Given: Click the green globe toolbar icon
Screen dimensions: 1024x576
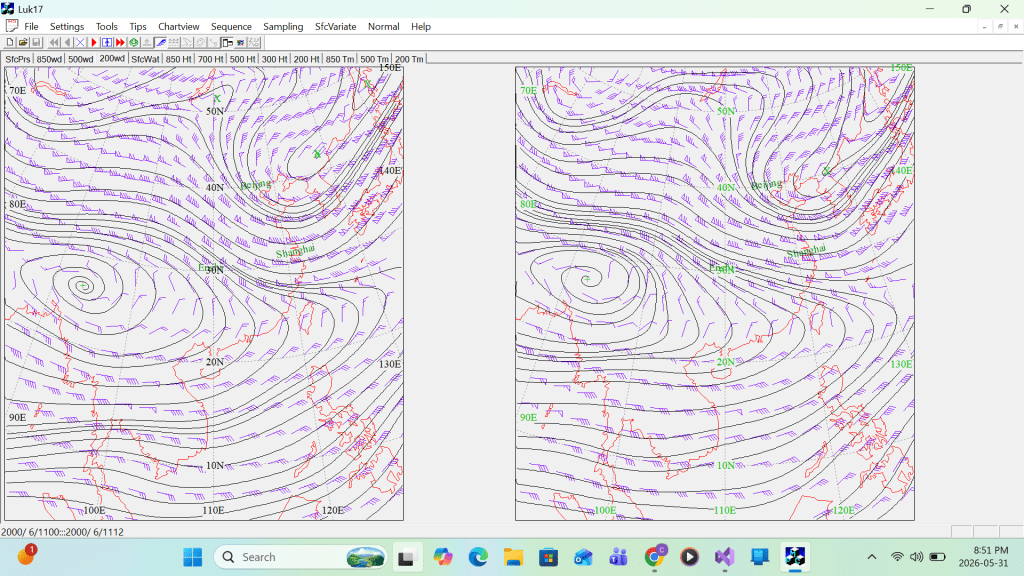Looking at the screenshot, I should coord(134,42).
